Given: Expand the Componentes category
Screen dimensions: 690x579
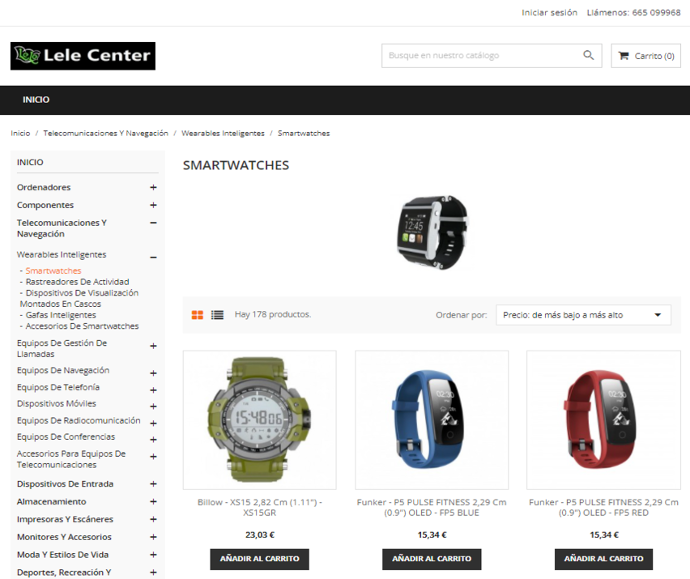Looking at the screenshot, I should point(153,205).
